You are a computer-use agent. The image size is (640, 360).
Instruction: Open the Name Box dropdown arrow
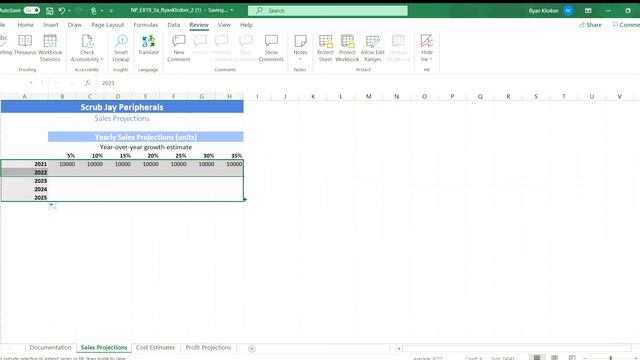[x=31, y=83]
